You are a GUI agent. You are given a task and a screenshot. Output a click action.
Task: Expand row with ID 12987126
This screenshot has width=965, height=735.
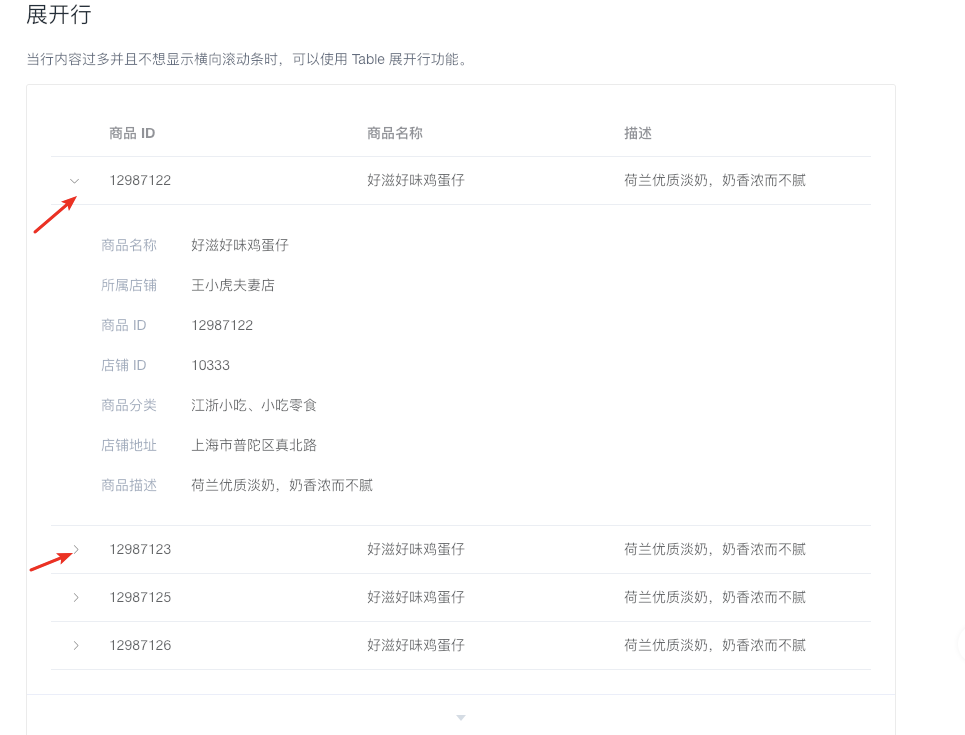[x=76, y=645]
